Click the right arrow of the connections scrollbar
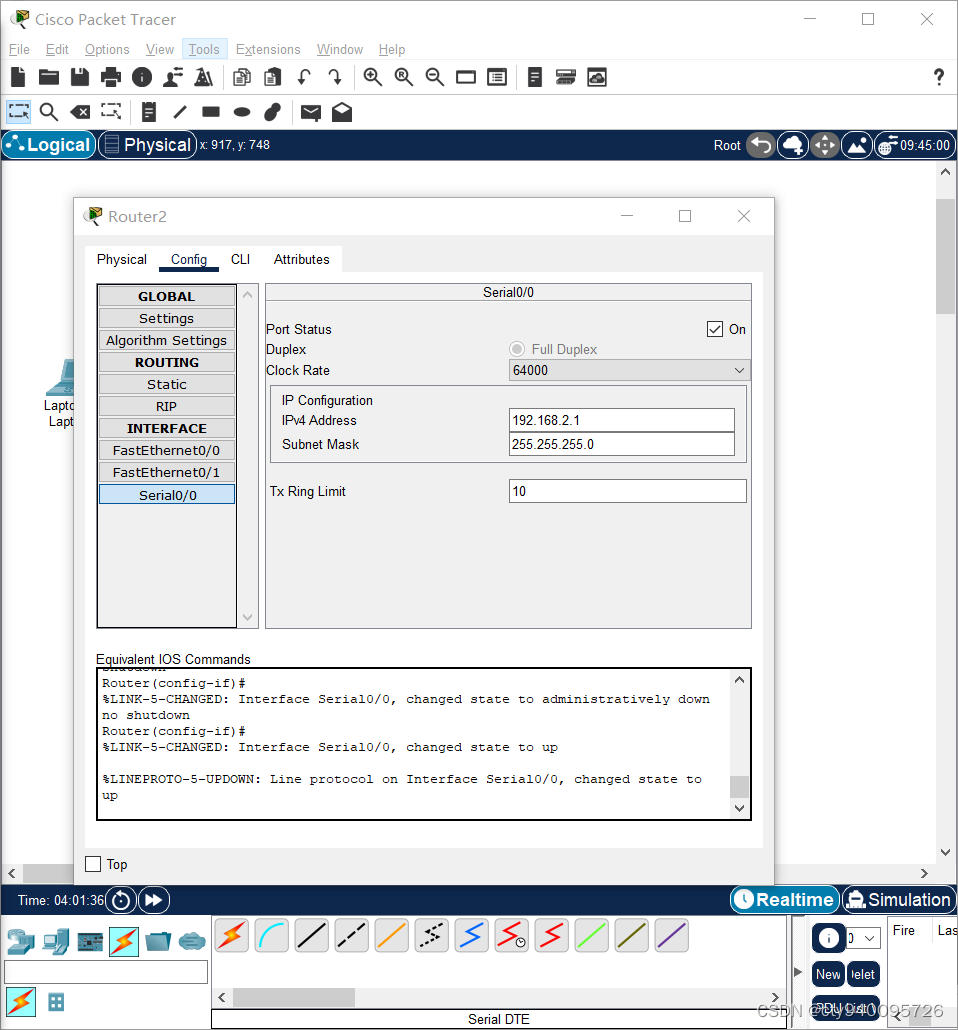This screenshot has height=1030, width=958. (775, 997)
